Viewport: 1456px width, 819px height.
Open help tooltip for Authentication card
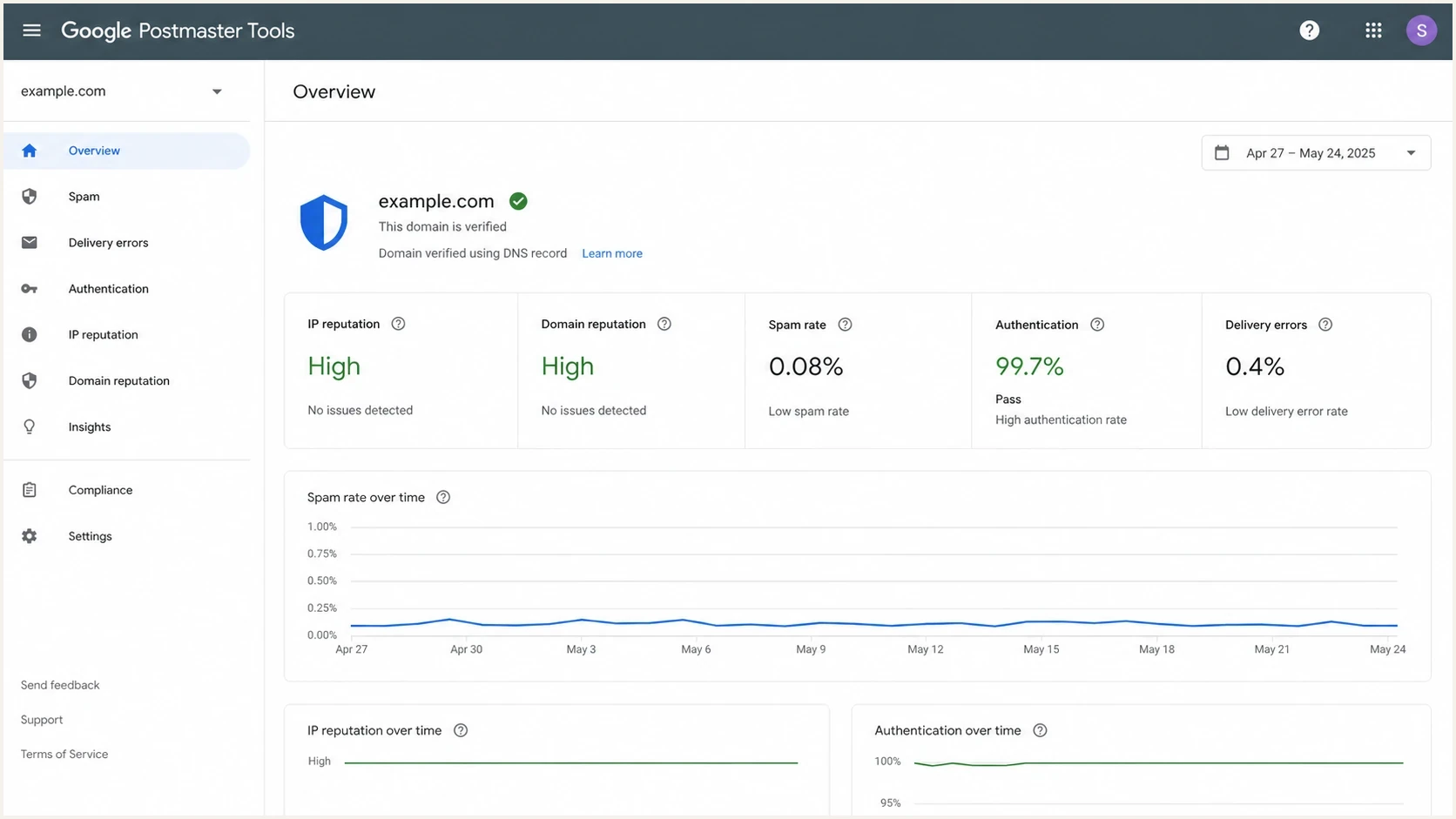point(1097,325)
